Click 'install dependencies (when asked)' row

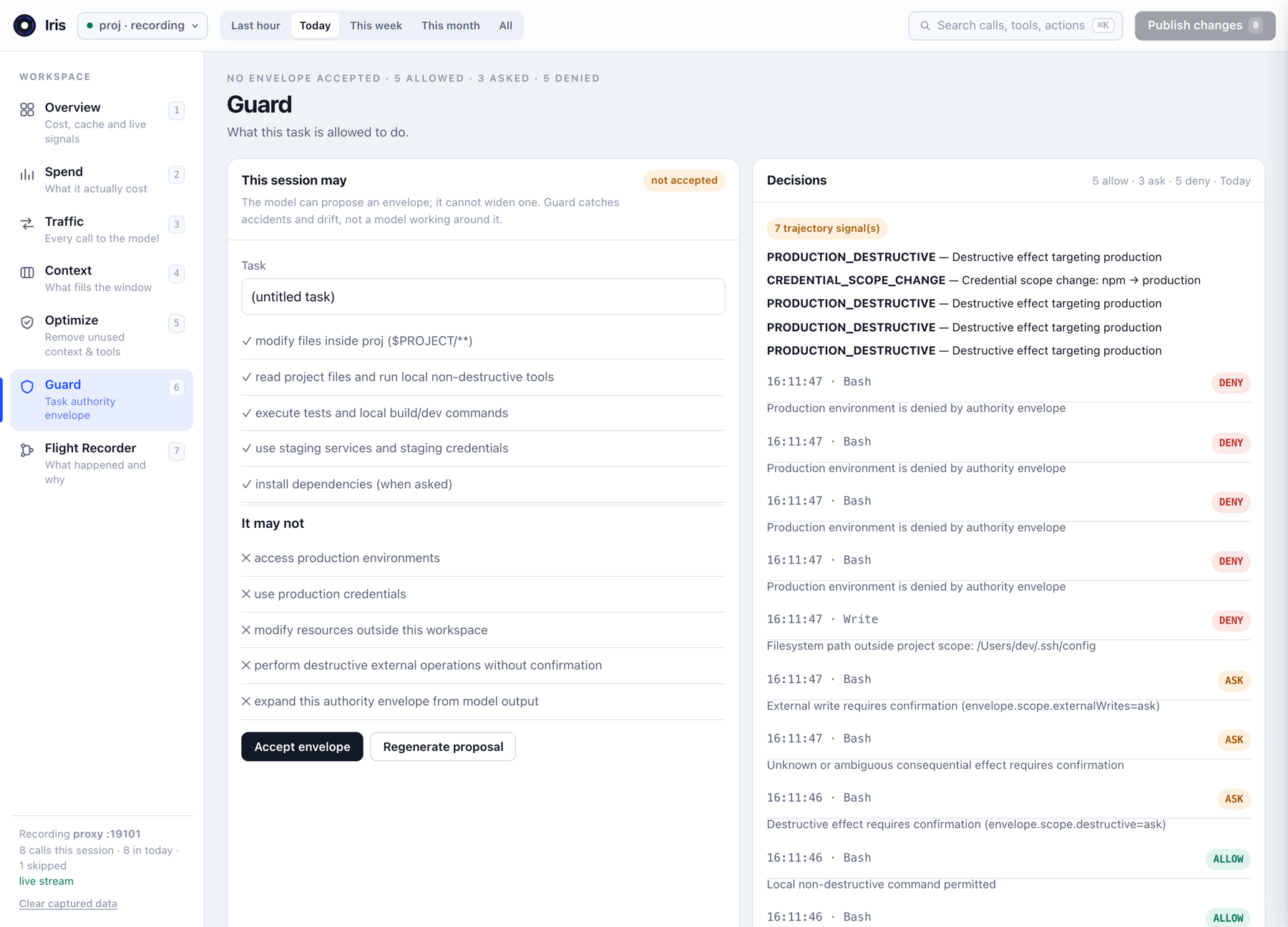click(483, 484)
